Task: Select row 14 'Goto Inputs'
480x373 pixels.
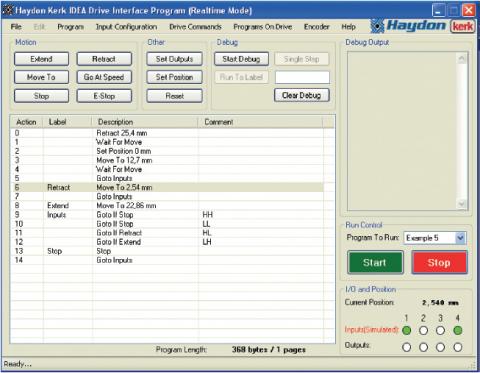Action: click(x=167, y=260)
